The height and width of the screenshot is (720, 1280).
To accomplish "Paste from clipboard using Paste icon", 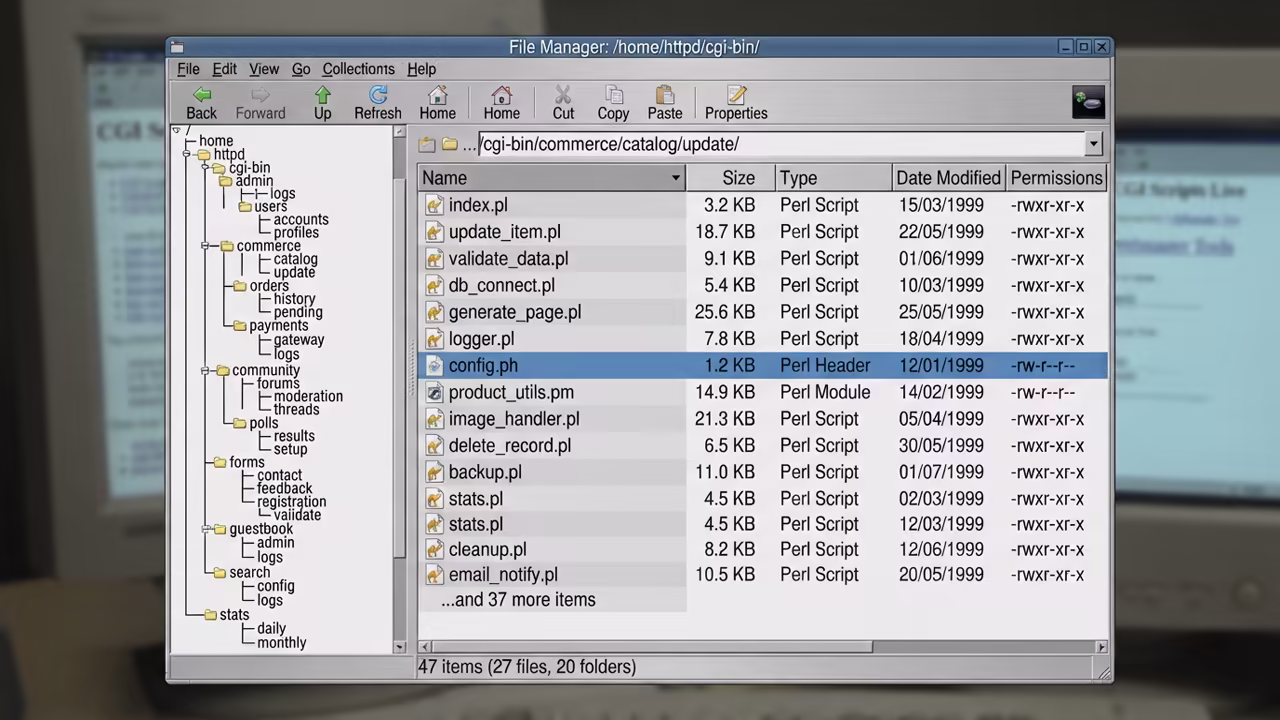I will pyautogui.click(x=665, y=103).
